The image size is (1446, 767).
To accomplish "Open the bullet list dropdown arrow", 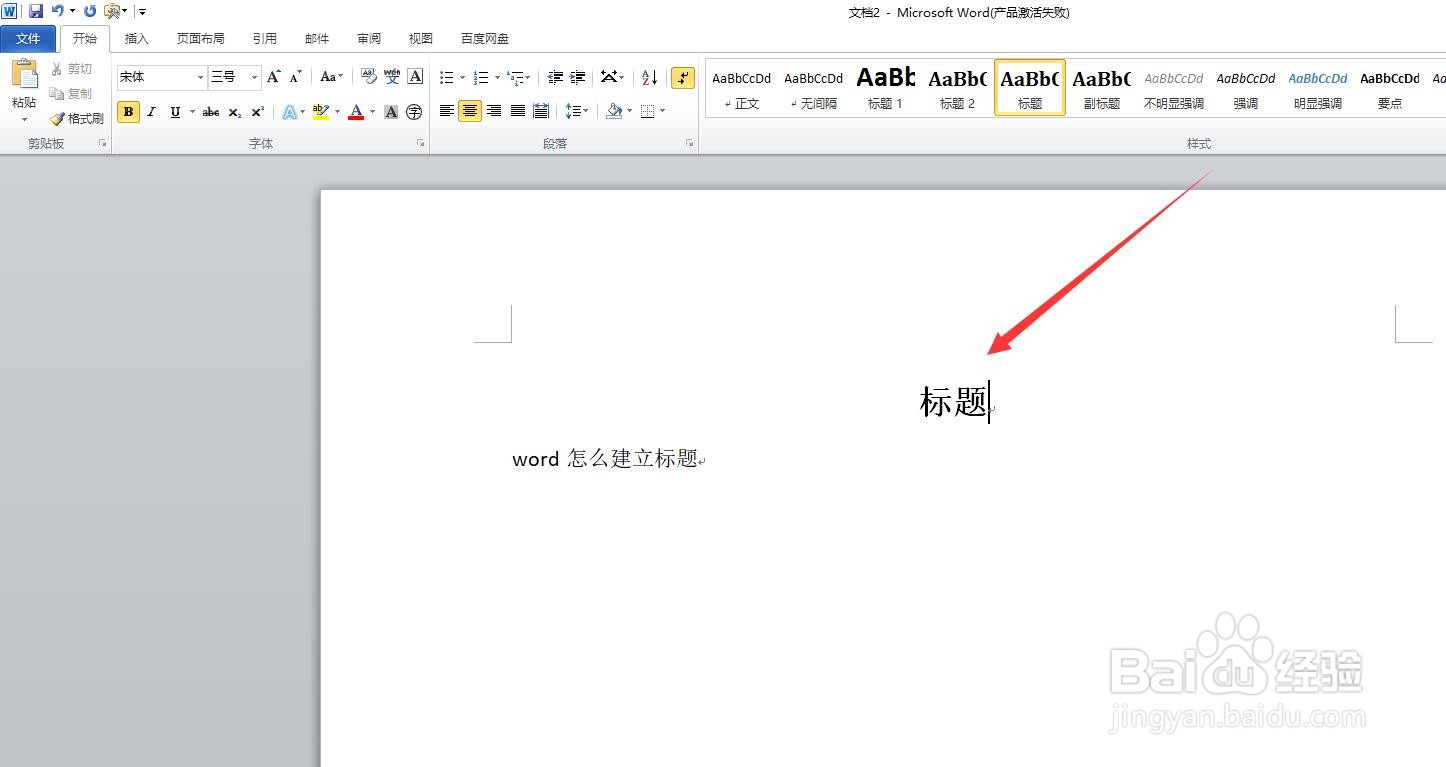I will (x=460, y=77).
